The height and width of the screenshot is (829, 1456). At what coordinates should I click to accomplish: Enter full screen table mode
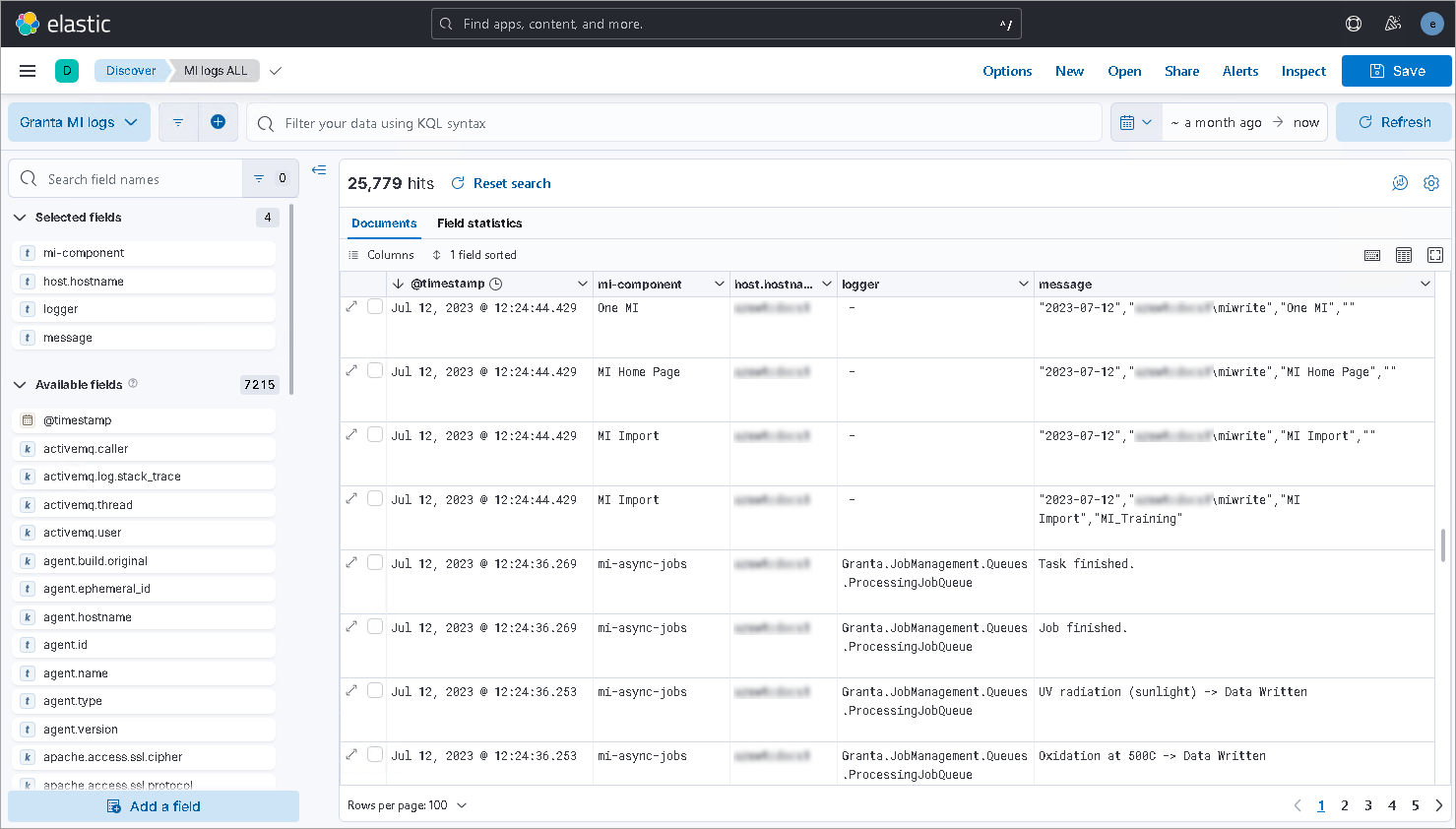pyautogui.click(x=1435, y=255)
